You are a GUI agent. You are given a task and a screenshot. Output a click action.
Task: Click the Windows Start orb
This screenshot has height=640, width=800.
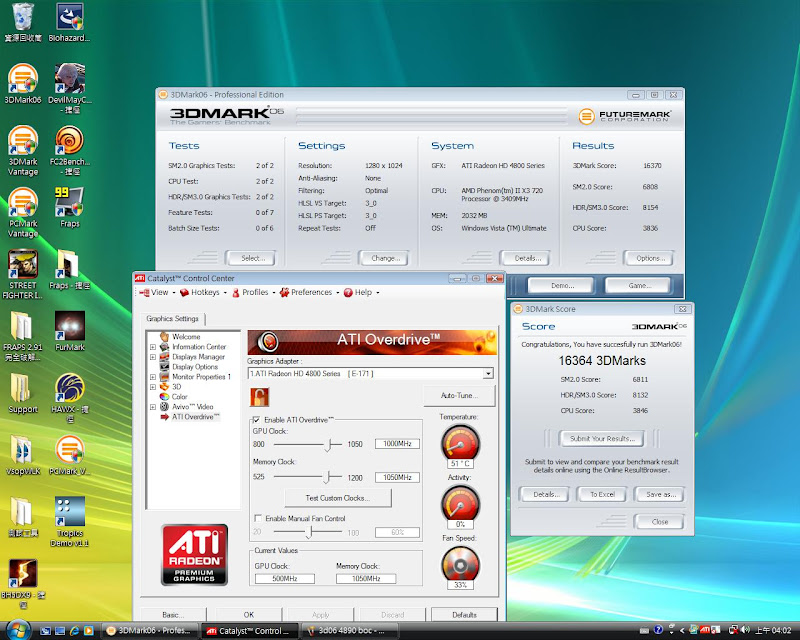tap(17, 630)
